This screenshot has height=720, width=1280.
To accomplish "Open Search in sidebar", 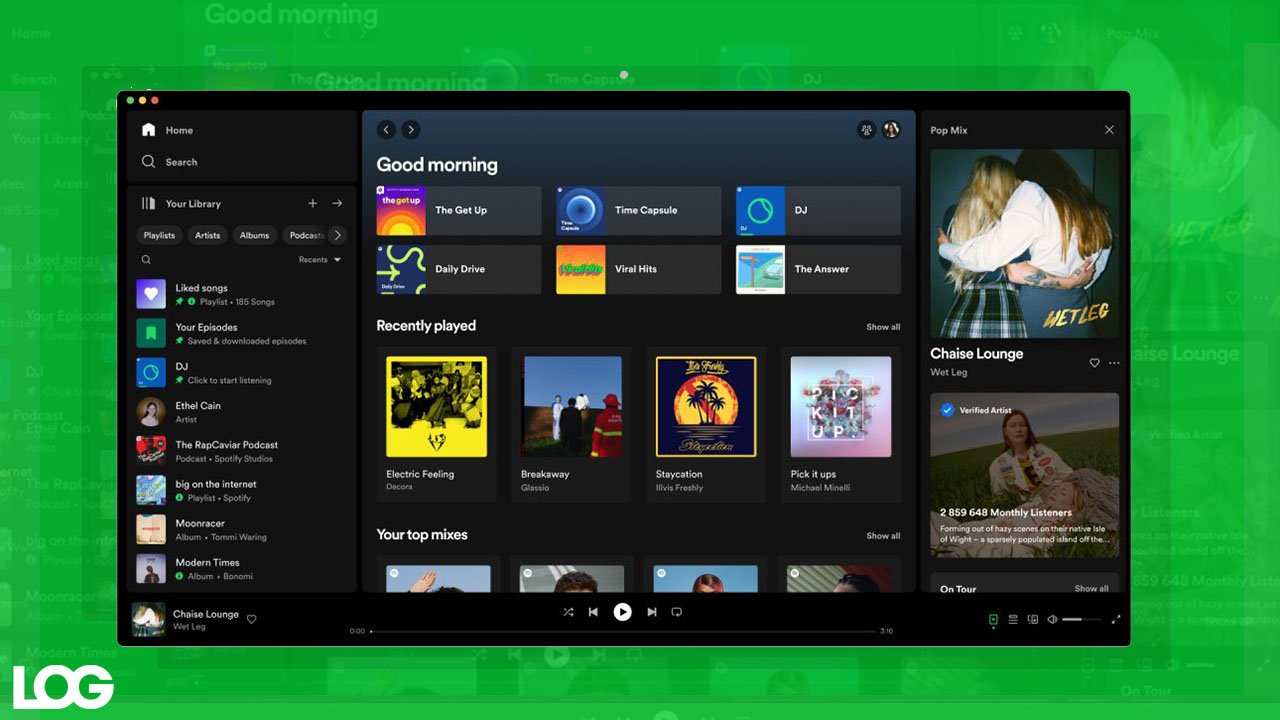I will pos(169,162).
